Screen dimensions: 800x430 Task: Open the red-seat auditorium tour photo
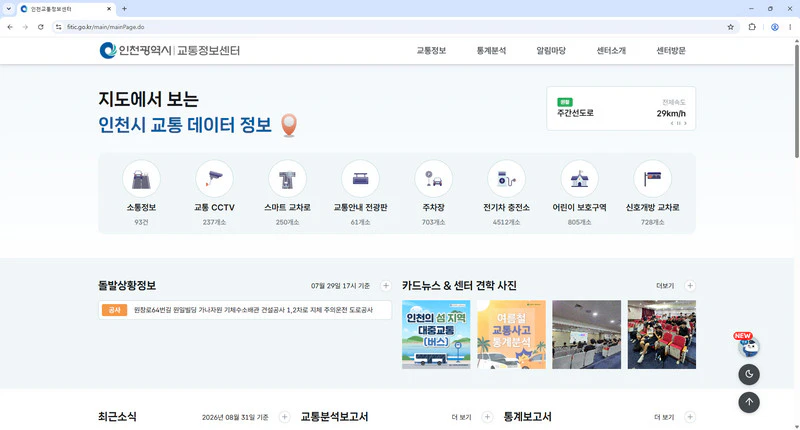662,334
